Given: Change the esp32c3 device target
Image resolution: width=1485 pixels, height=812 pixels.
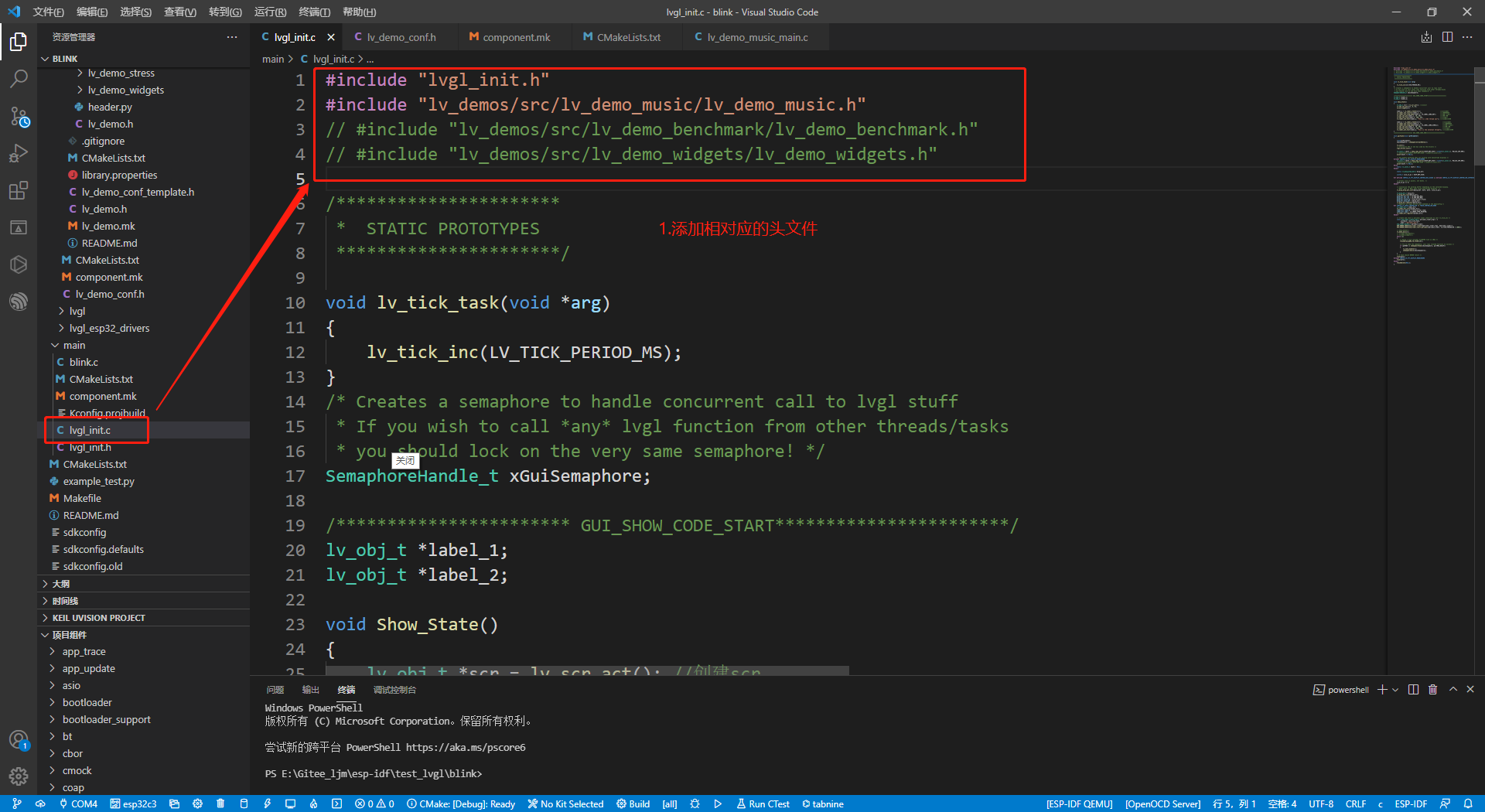Looking at the screenshot, I should point(133,804).
